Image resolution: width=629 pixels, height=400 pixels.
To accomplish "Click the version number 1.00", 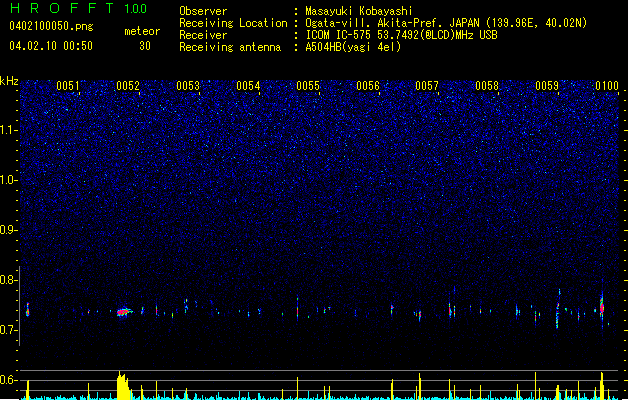I will pyautogui.click(x=135, y=9).
